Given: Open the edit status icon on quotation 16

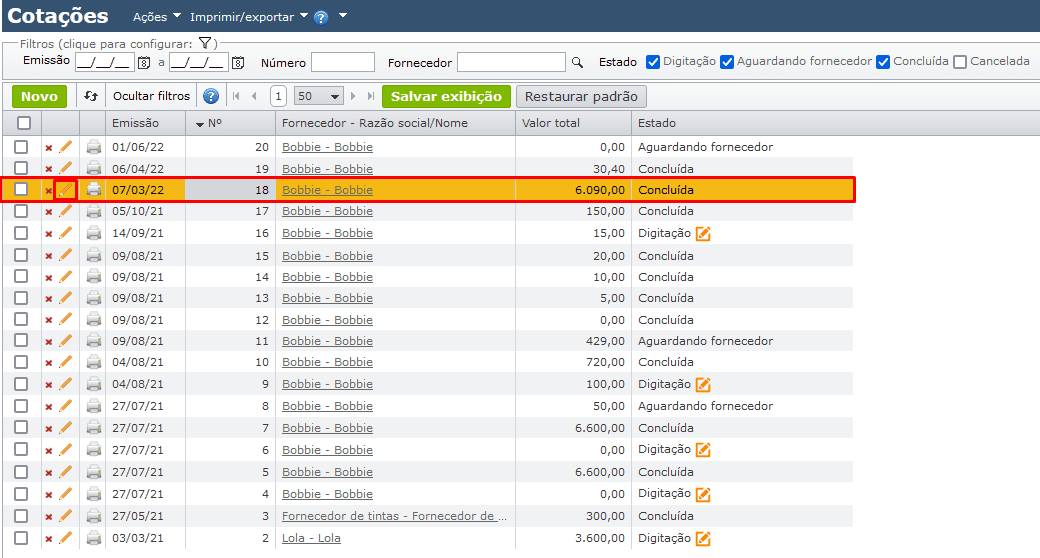Looking at the screenshot, I should [x=703, y=234].
